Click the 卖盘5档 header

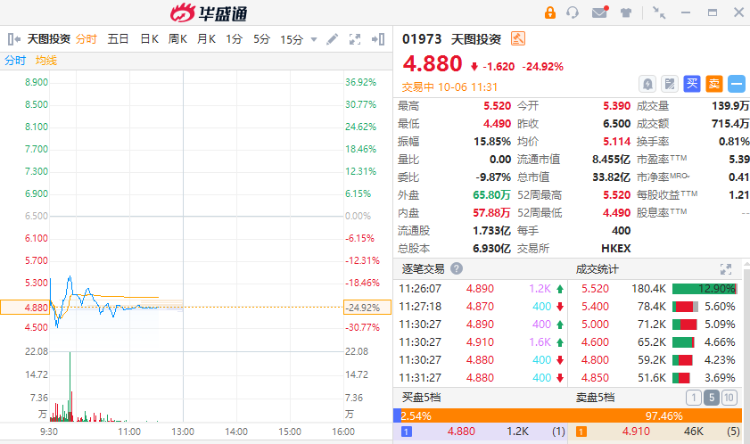click(x=596, y=397)
